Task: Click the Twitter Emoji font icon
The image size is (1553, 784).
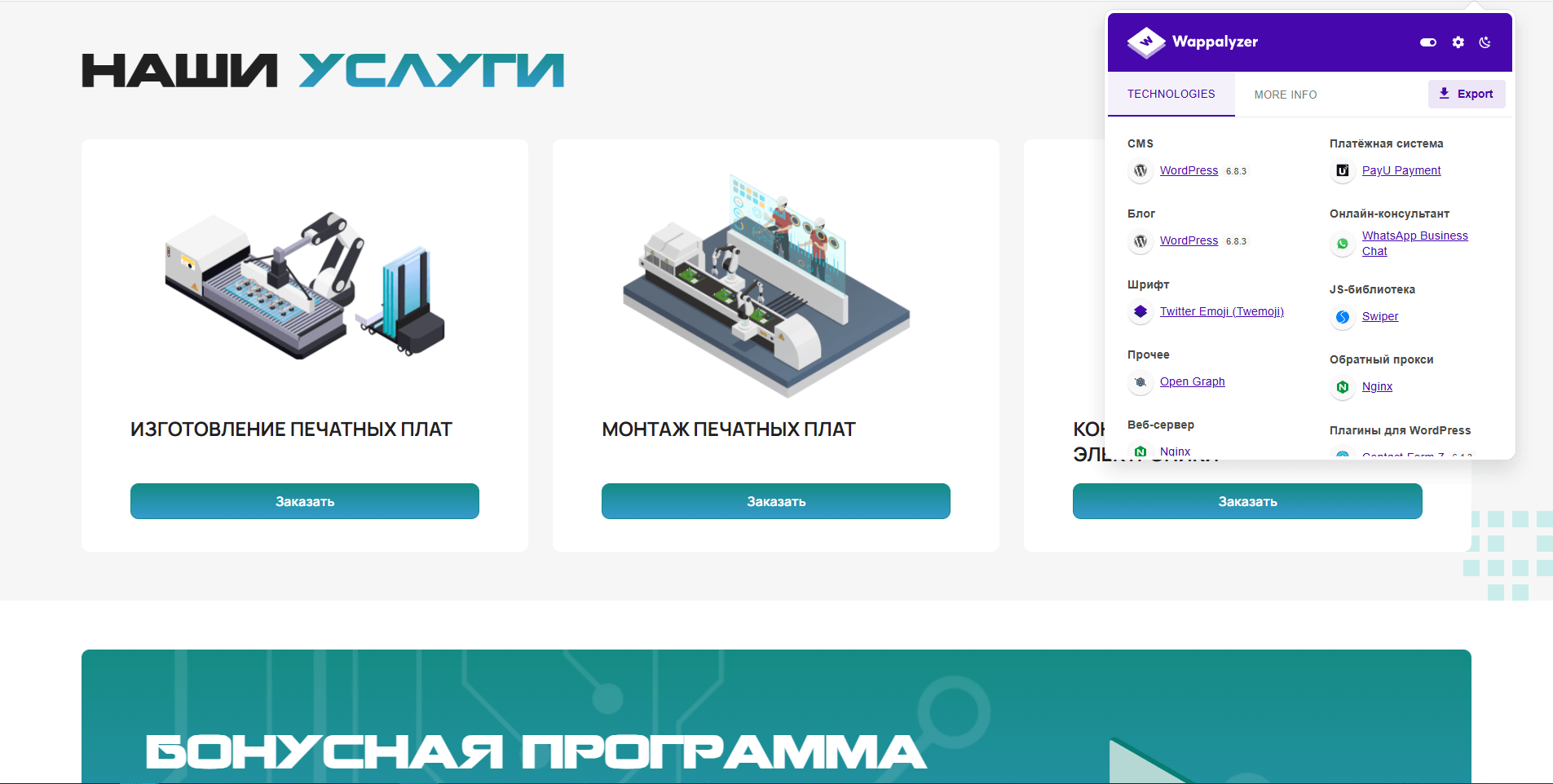Action: [1140, 312]
